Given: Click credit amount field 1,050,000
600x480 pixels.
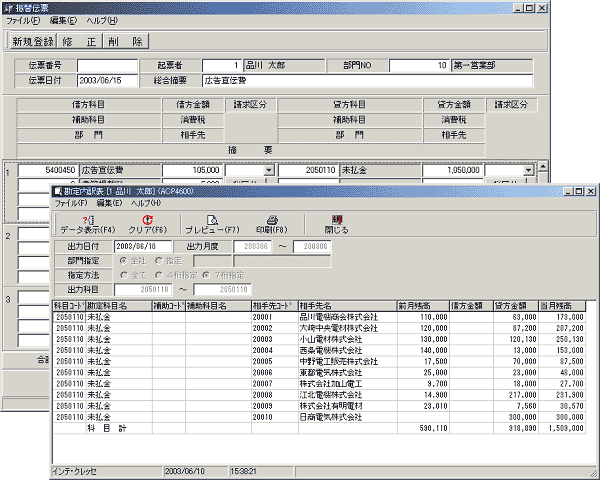Looking at the screenshot, I should pyautogui.click(x=452, y=170).
